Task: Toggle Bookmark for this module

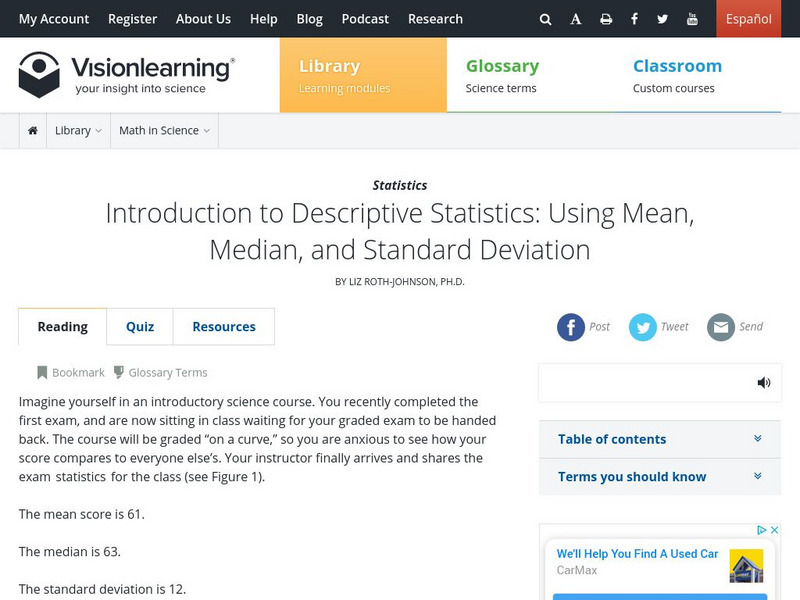Action: click(70, 373)
